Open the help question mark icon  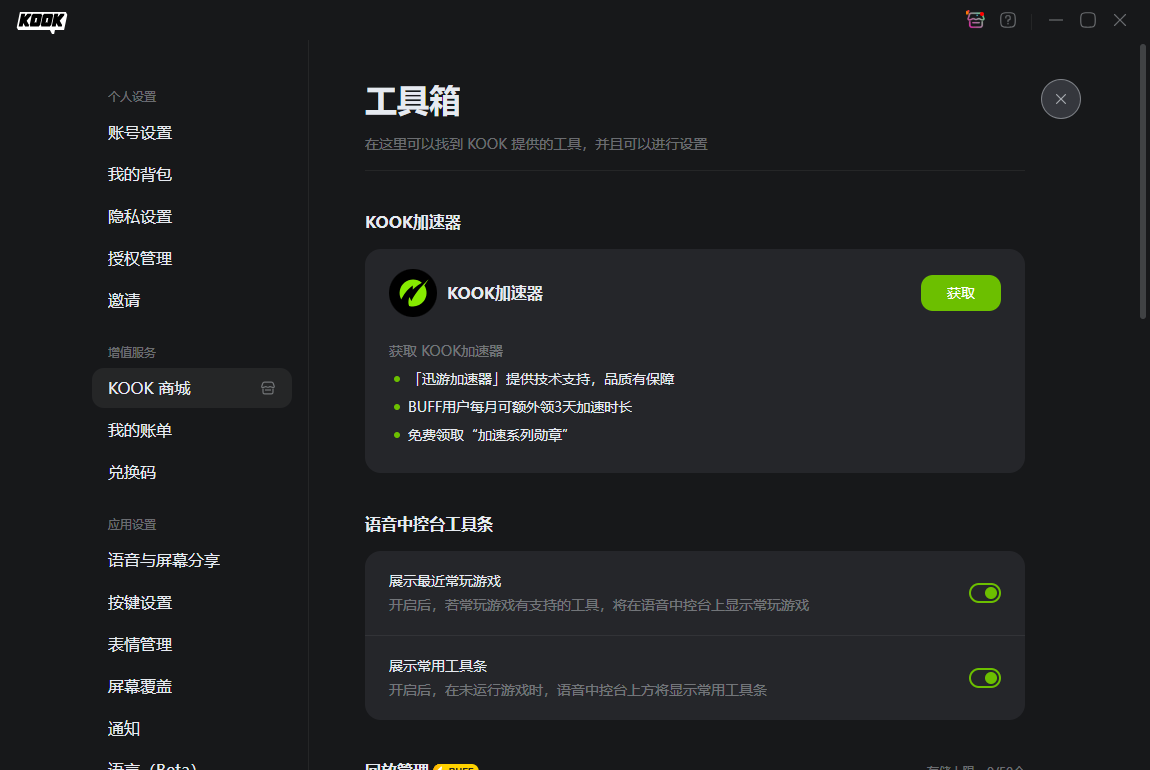coord(1008,20)
